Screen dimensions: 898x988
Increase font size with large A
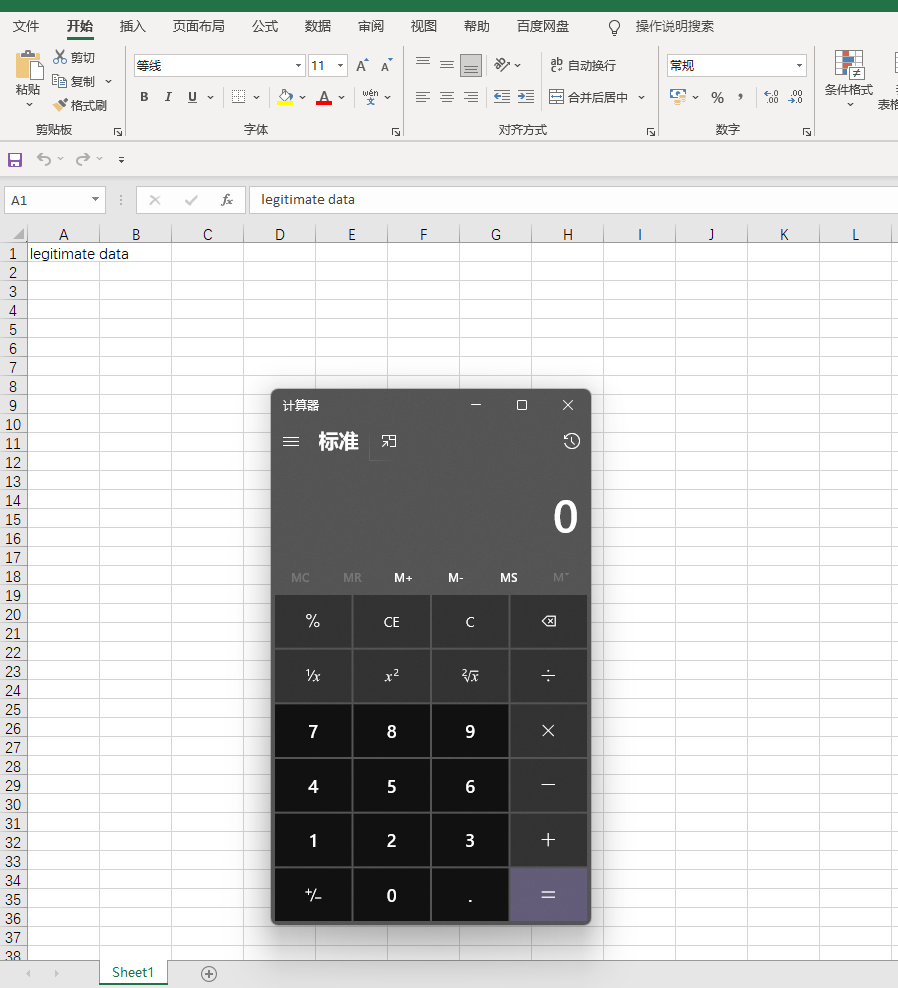click(x=362, y=66)
